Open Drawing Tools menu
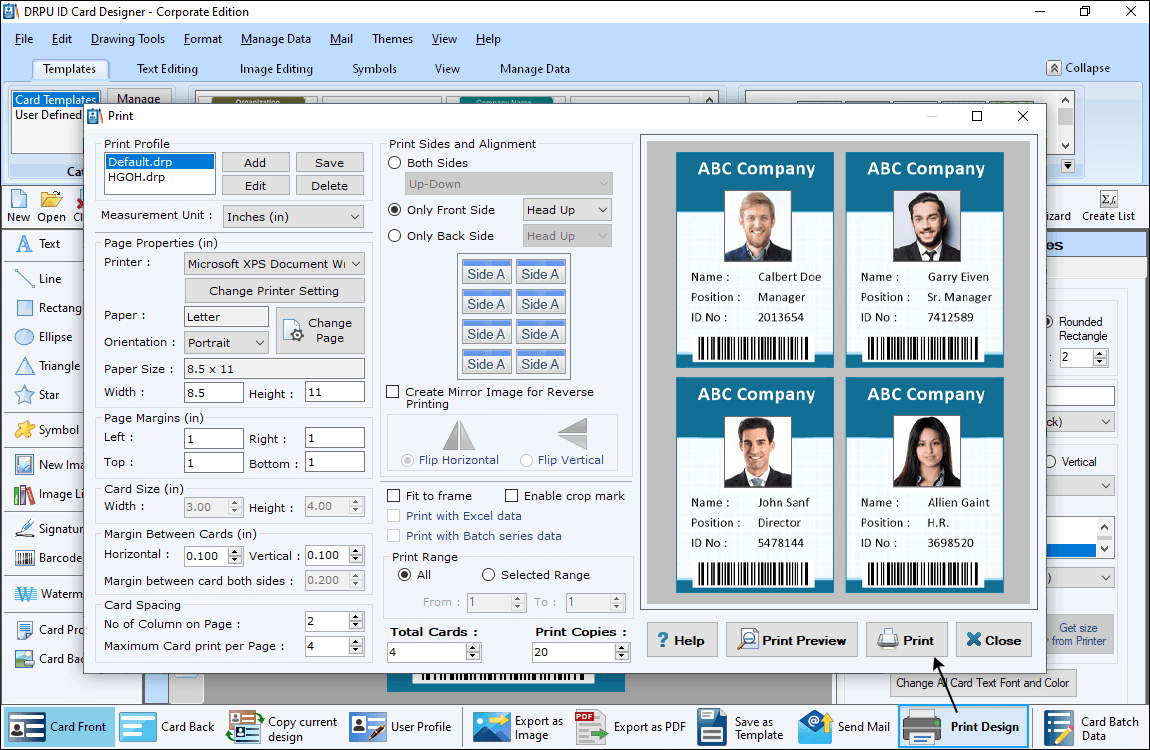The width and height of the screenshot is (1150, 750). [128, 39]
